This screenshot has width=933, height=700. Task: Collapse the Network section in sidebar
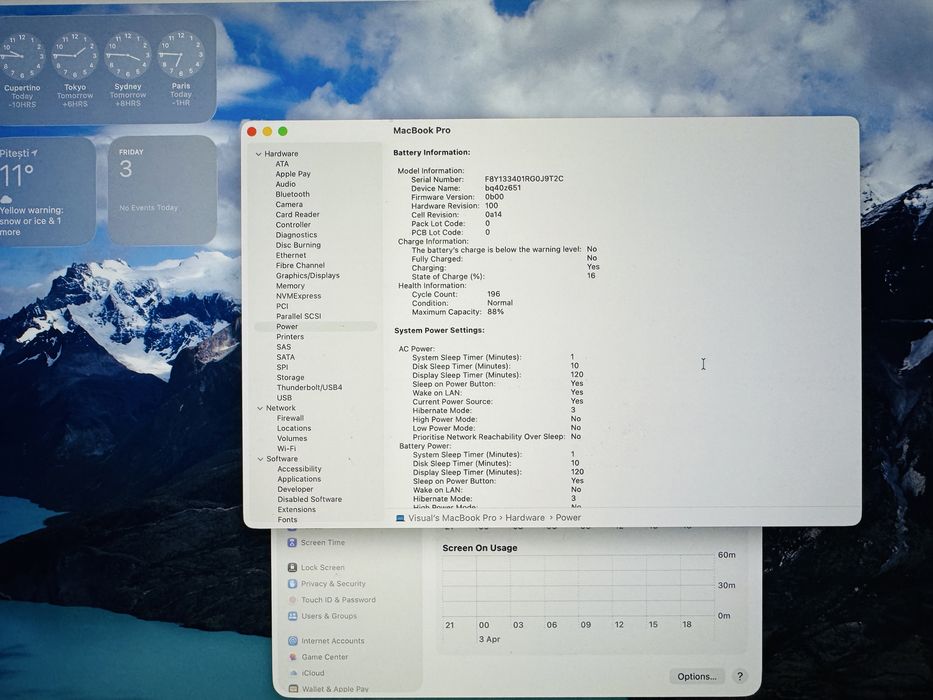coord(260,408)
